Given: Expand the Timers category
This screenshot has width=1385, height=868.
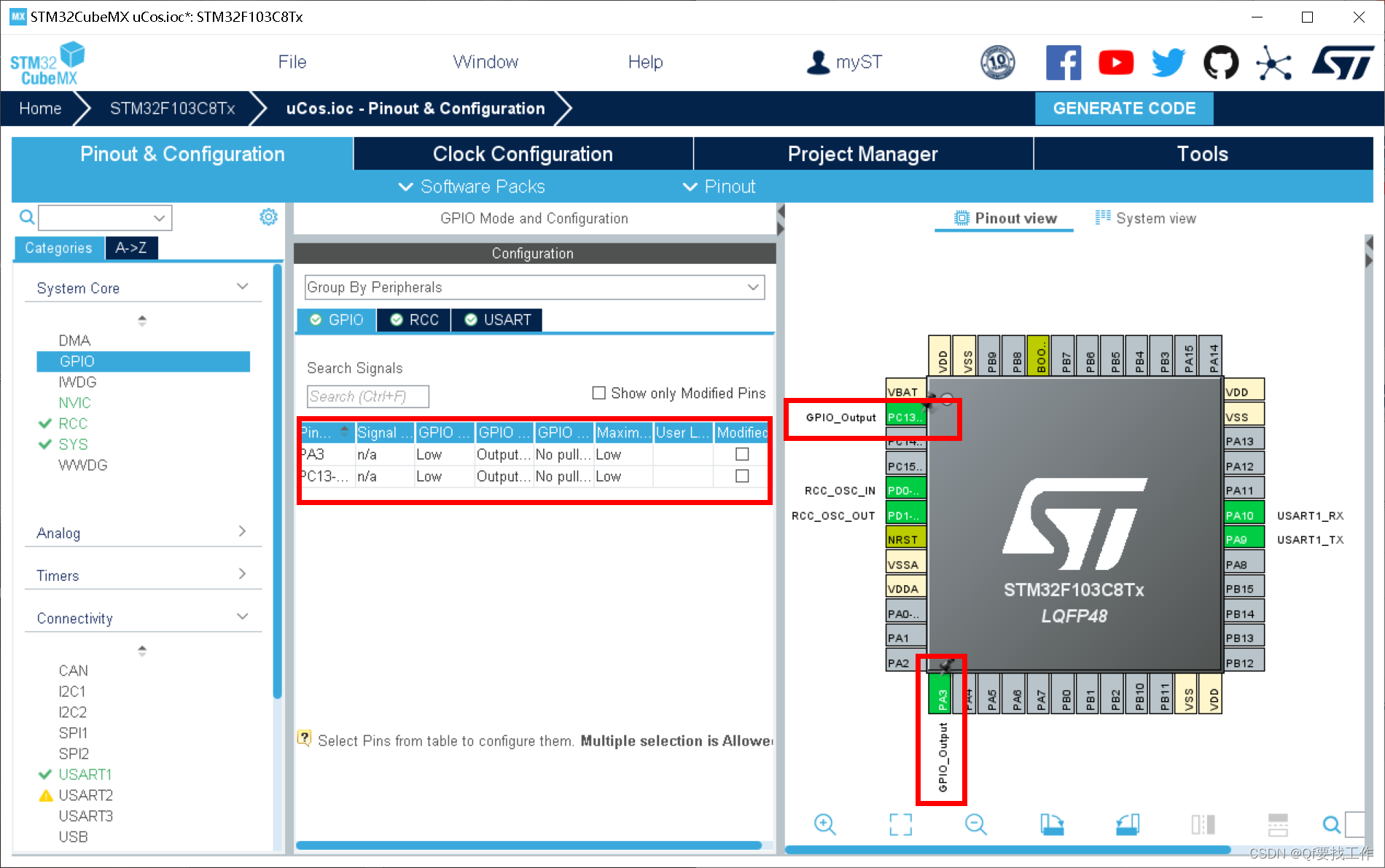Looking at the screenshot, I should tap(243, 574).
